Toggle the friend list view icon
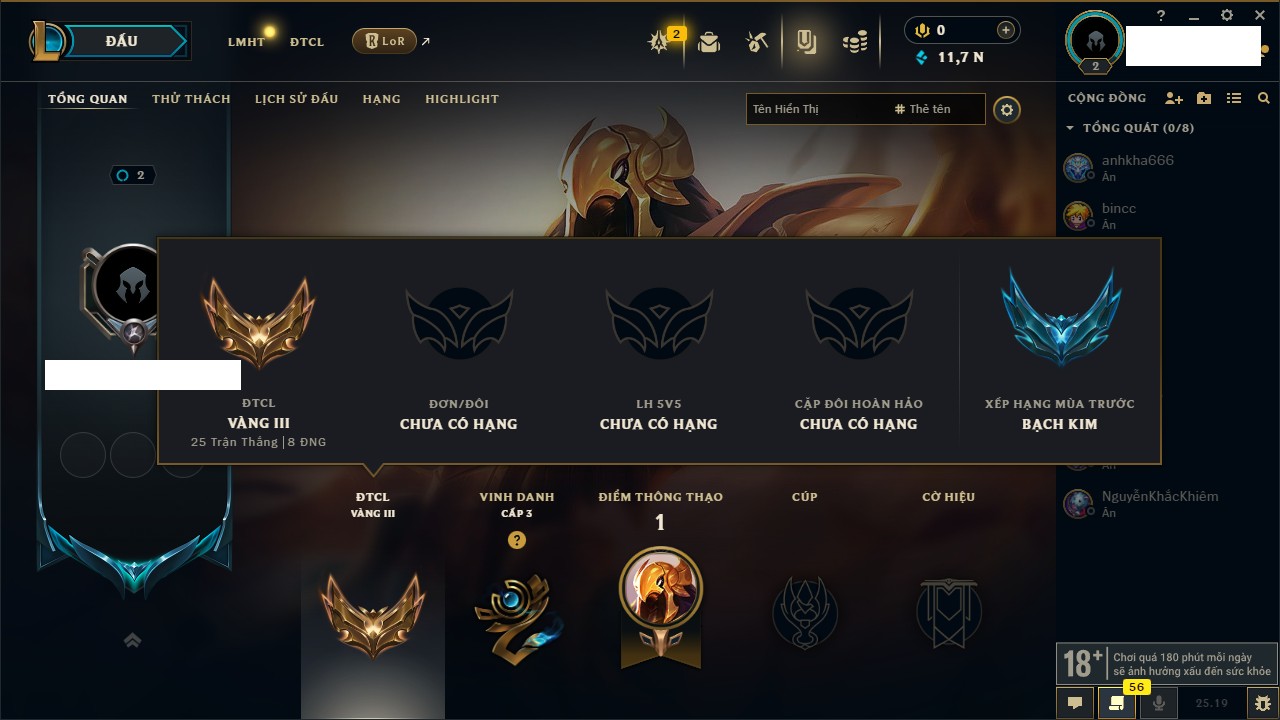 point(1234,98)
